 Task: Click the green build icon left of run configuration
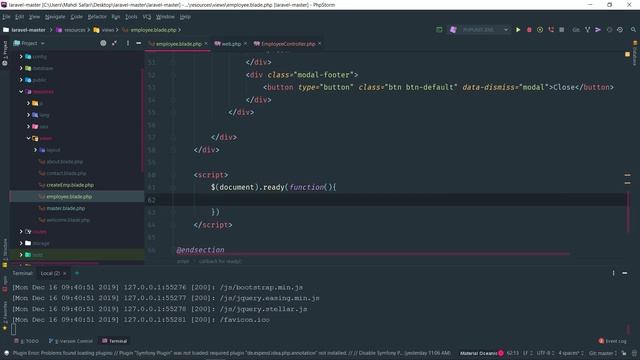click(x=439, y=30)
